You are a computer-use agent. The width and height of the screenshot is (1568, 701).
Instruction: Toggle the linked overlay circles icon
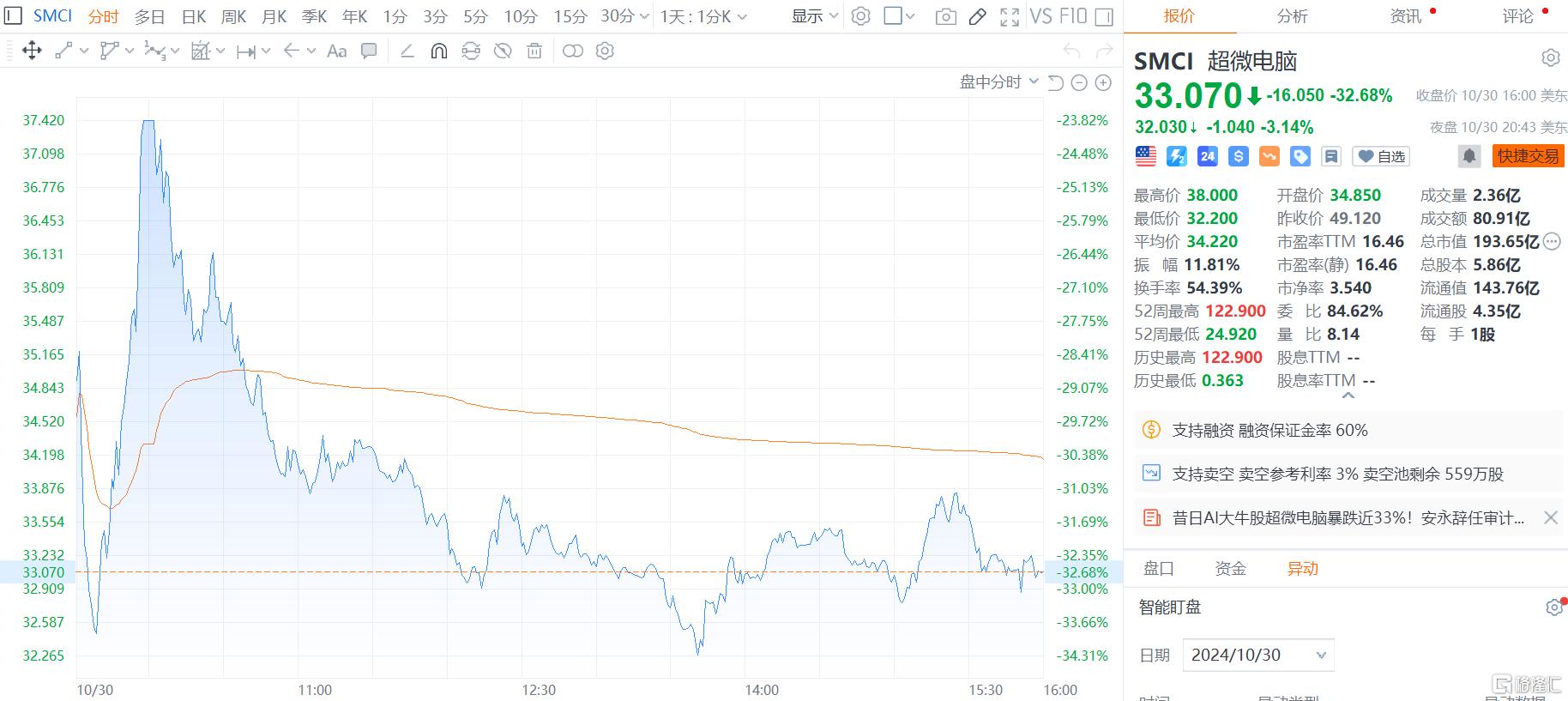pos(573,51)
